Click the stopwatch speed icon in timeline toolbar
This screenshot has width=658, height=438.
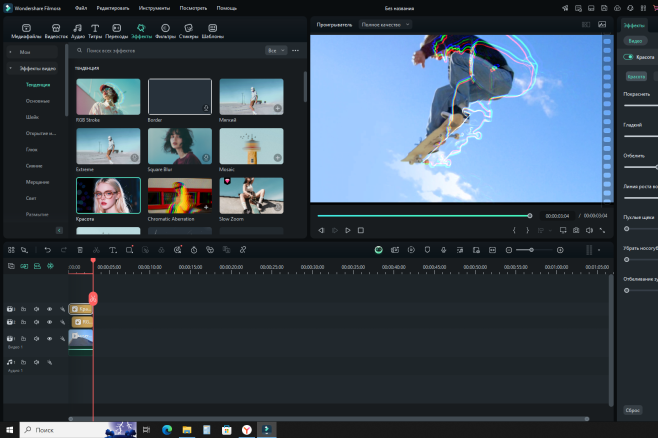point(194,250)
